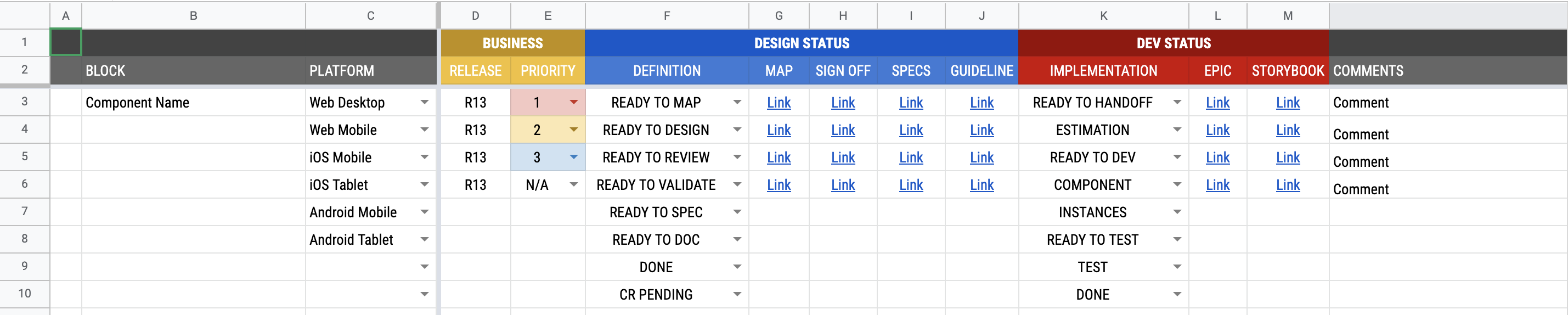Open READY TO HANDOFF implementation dropdown arrow
The image size is (1568, 315).
tap(1177, 103)
